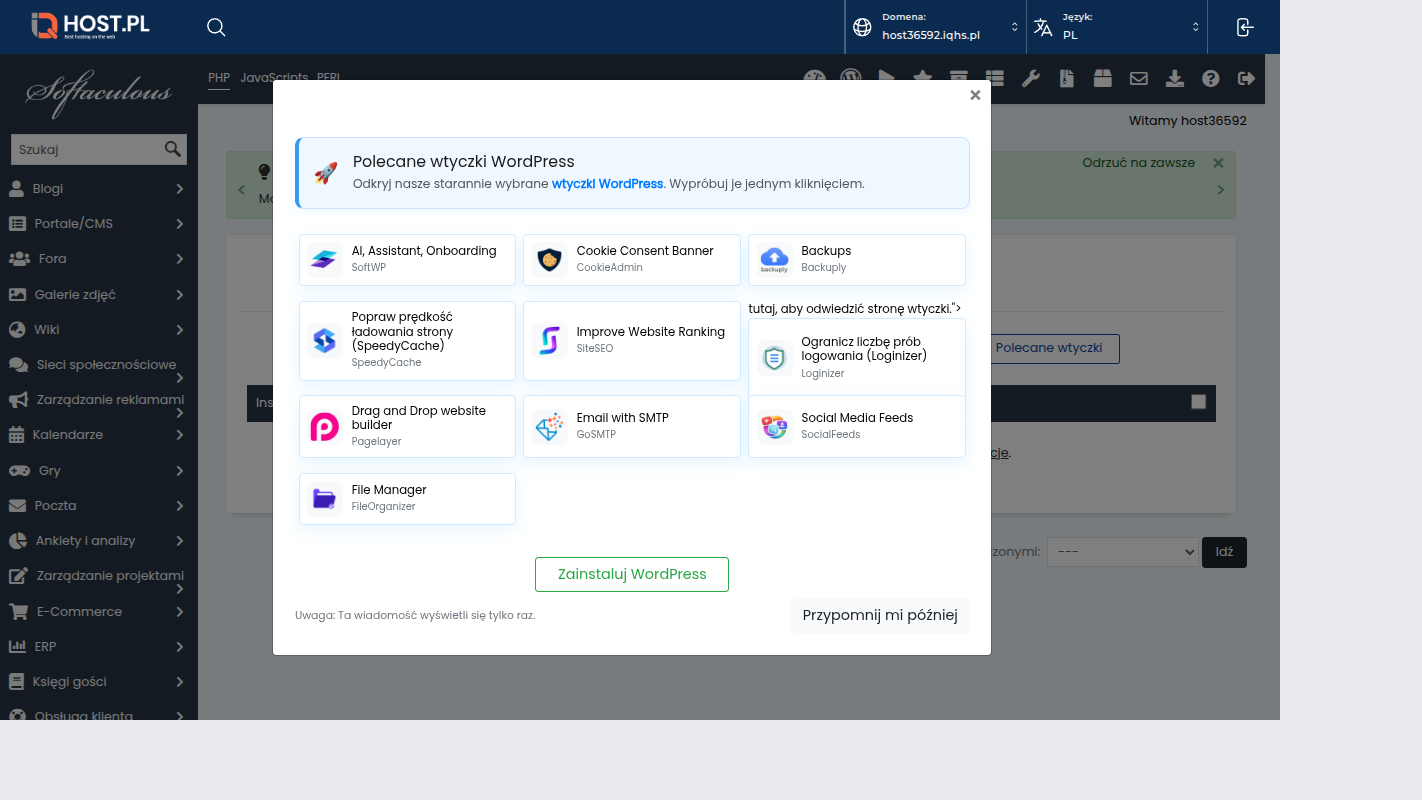Image resolution: width=1422 pixels, height=800 pixels.
Task: Click the Zainstaluj WordPress button
Action: point(632,574)
